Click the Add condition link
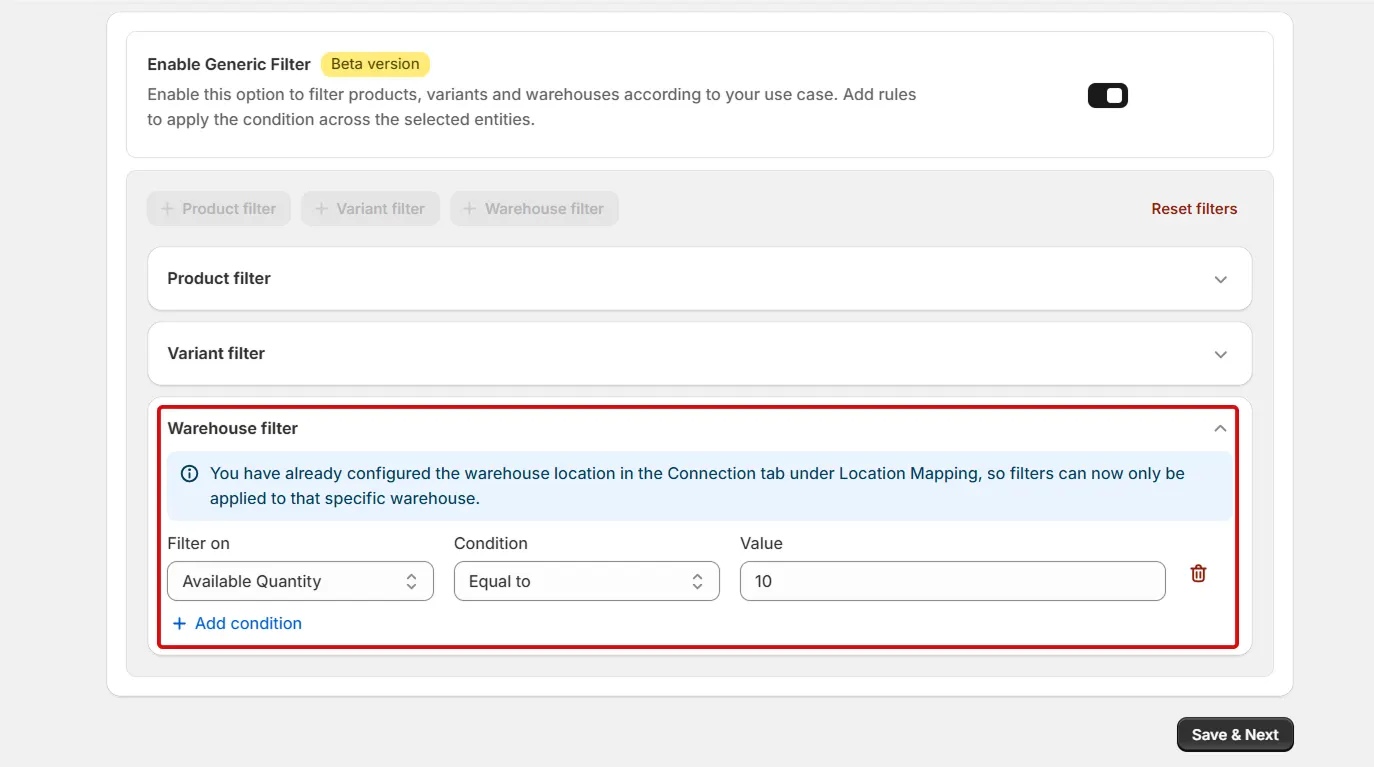This screenshot has width=1374, height=767. [x=237, y=623]
